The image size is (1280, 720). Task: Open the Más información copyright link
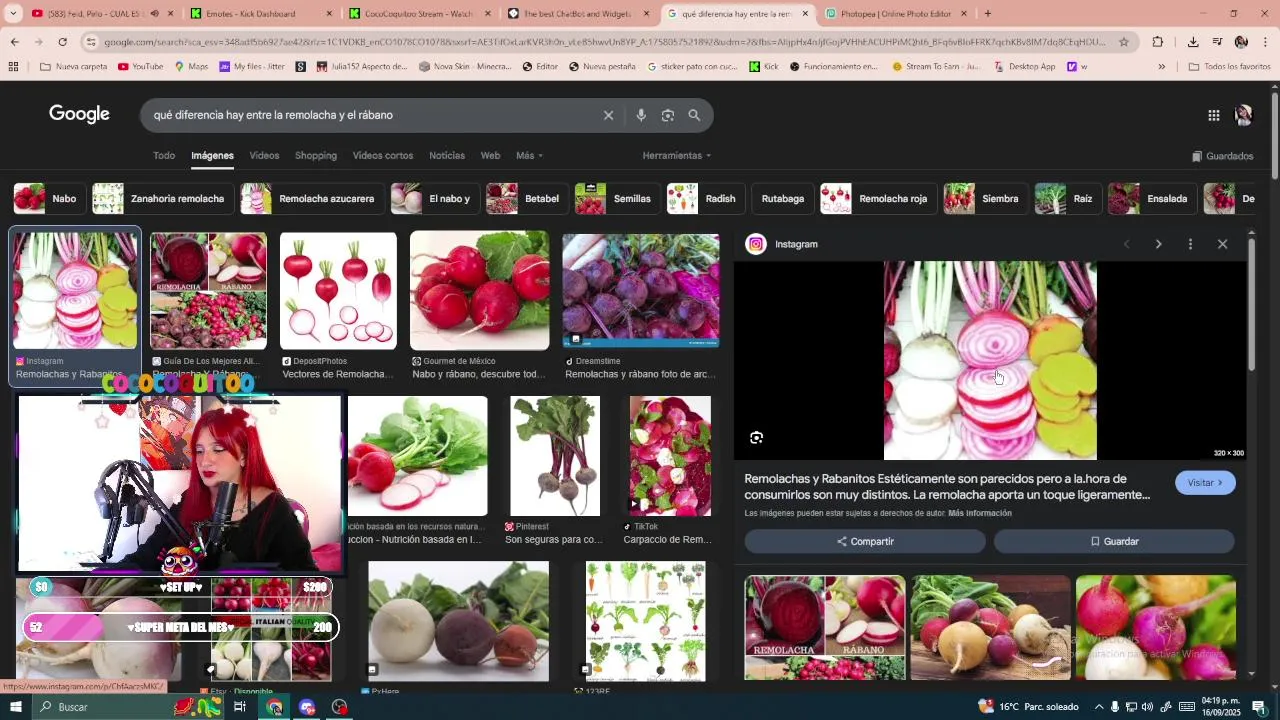pos(980,513)
